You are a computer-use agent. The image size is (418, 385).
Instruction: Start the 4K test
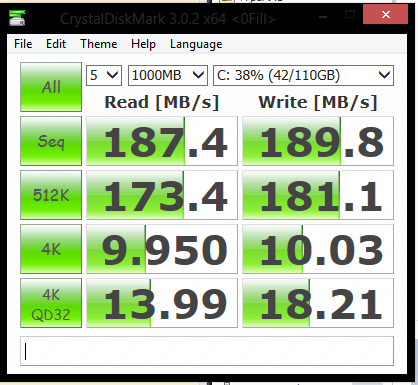click(51, 249)
